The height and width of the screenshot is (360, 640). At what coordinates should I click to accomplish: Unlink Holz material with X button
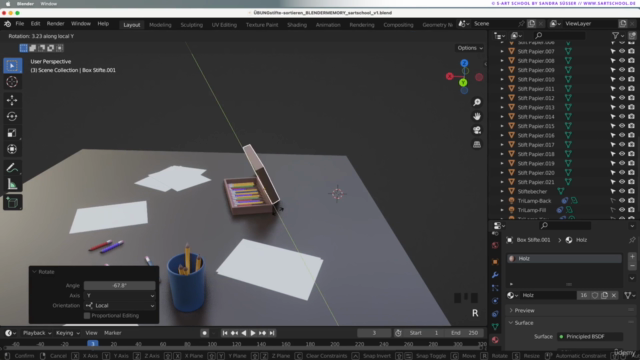point(613,295)
